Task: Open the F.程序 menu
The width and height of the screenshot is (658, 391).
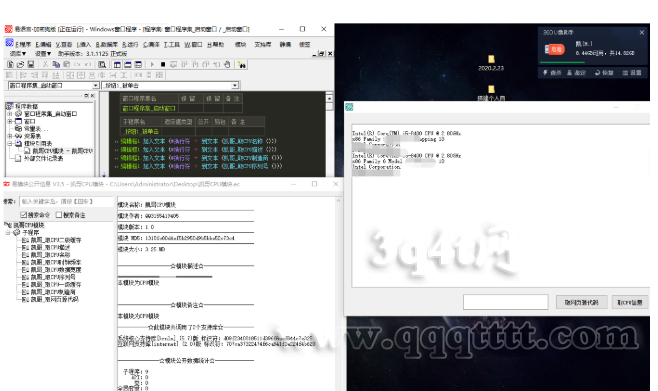Action: (x=24, y=44)
